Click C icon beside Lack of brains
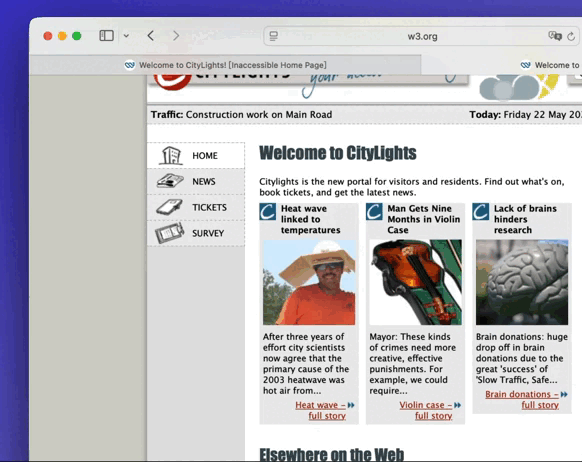Screen dimensions: 582x462 point(481,212)
